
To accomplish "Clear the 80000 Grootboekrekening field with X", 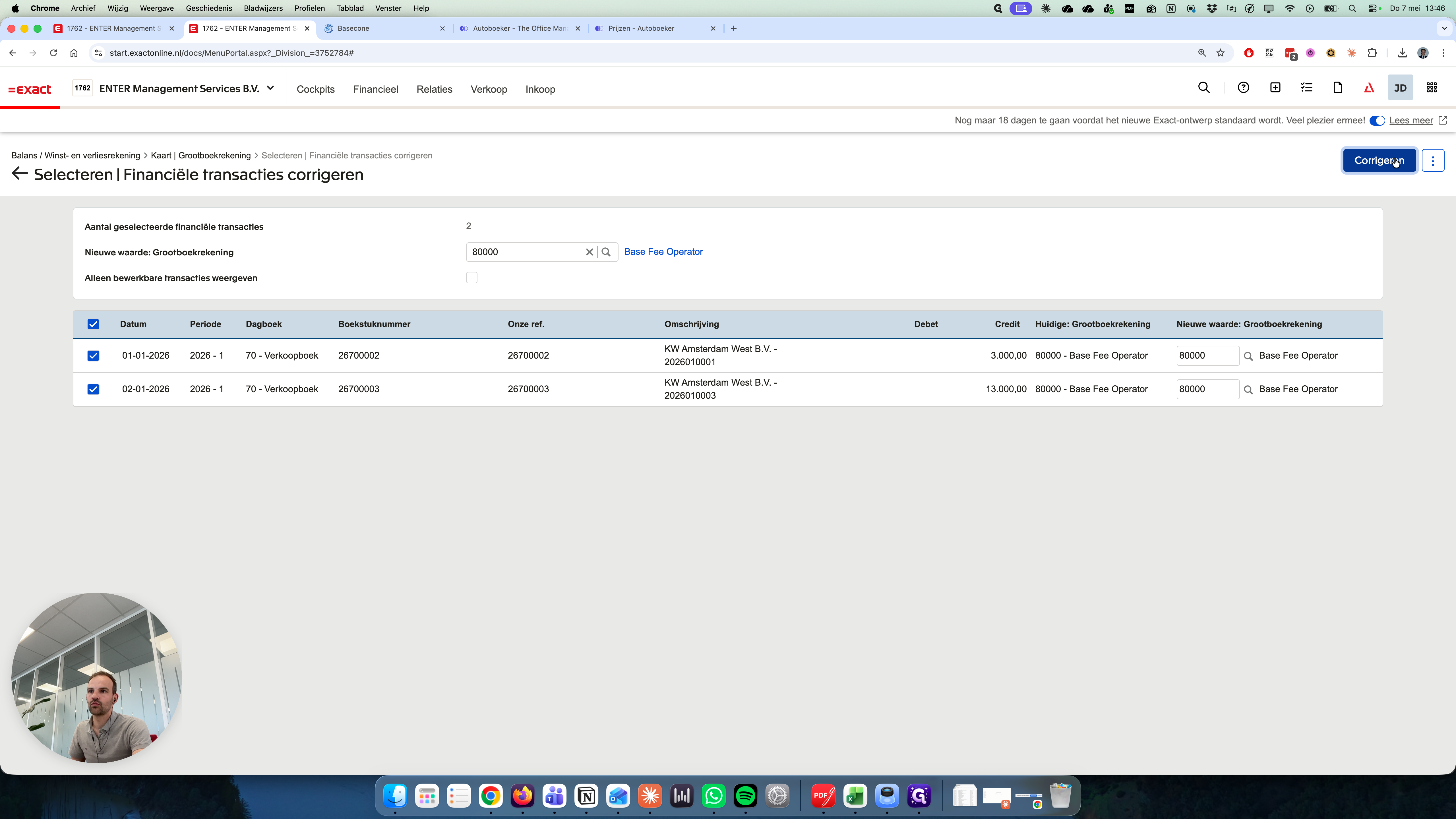I will click(590, 252).
